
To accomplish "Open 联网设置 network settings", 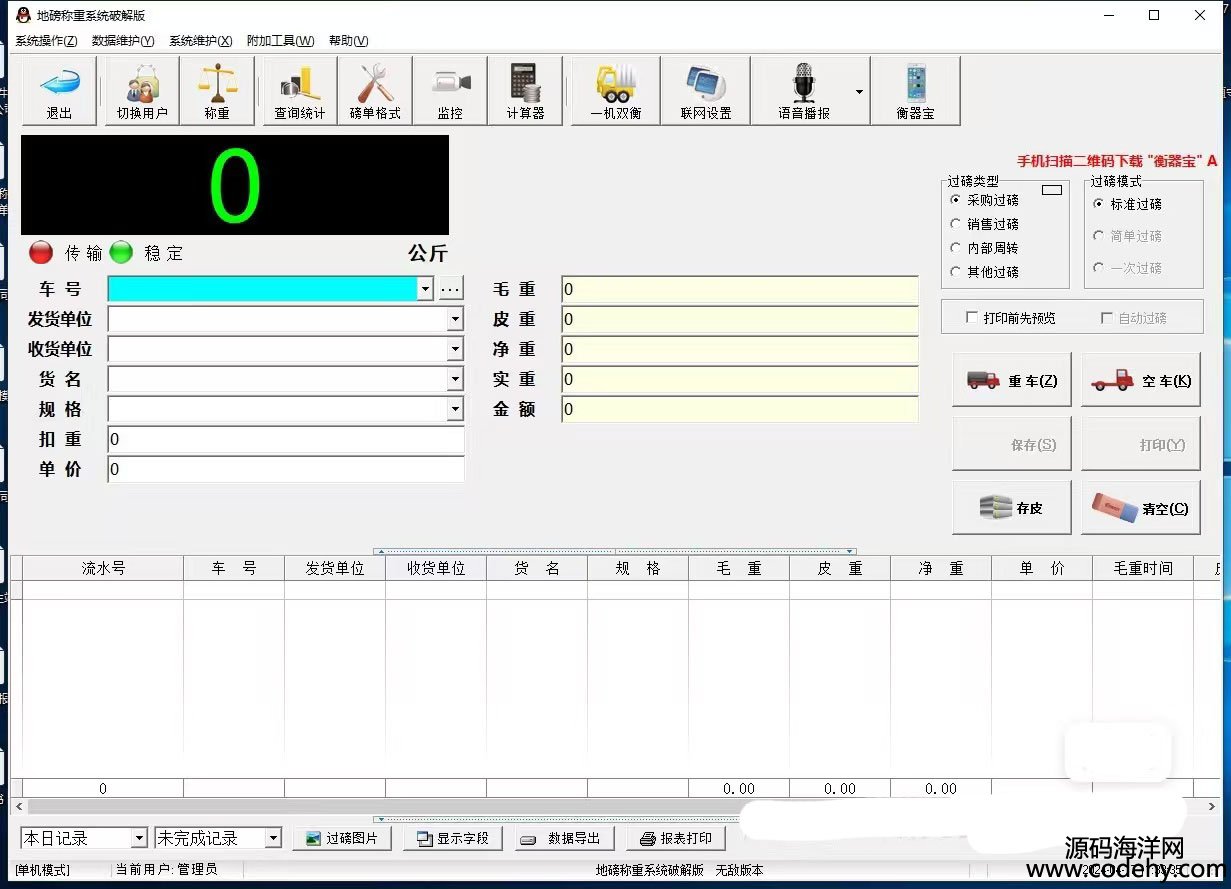I will click(x=706, y=90).
